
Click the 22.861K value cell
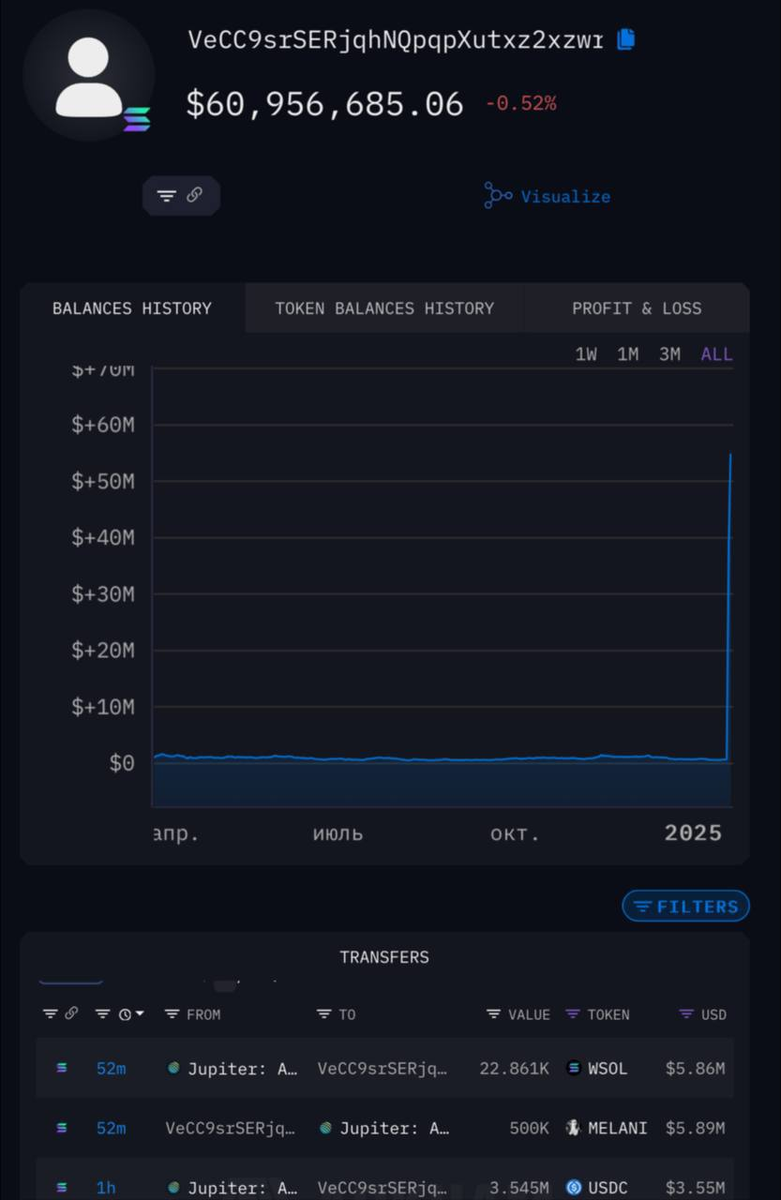(514, 1068)
